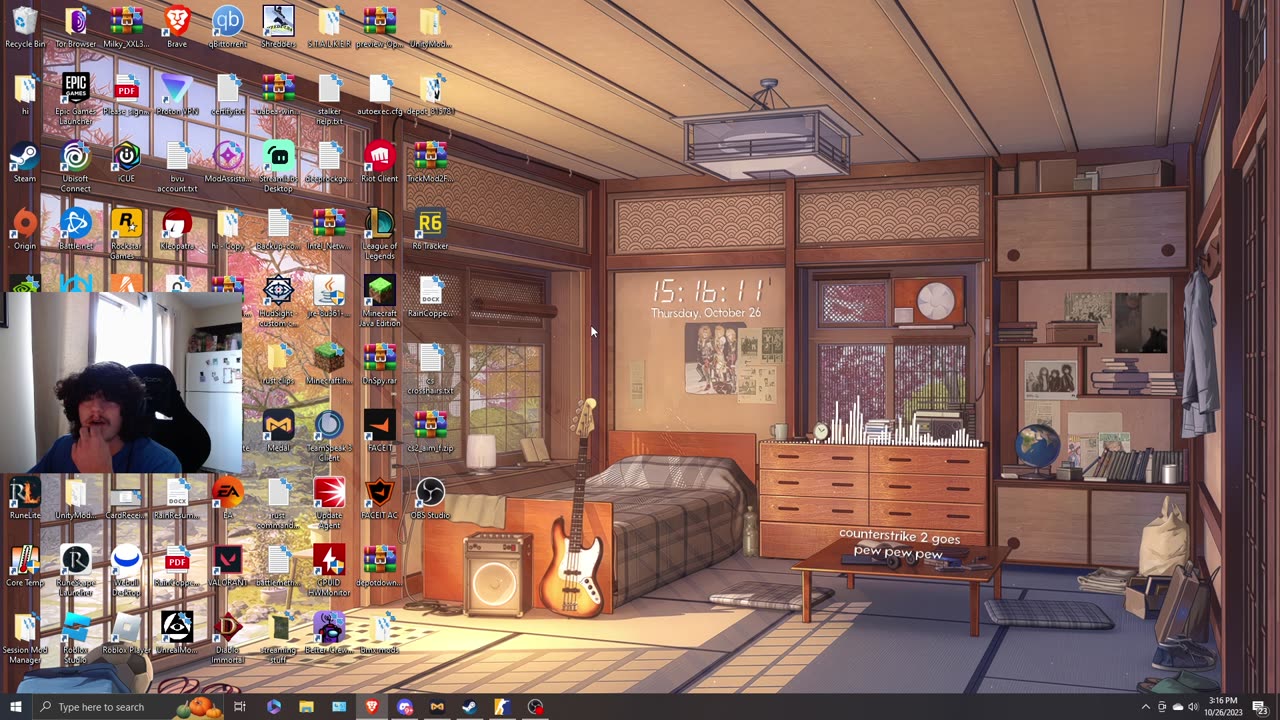Launch League of Legends shortcut
This screenshot has width=1280, height=720.
pyautogui.click(x=380, y=234)
